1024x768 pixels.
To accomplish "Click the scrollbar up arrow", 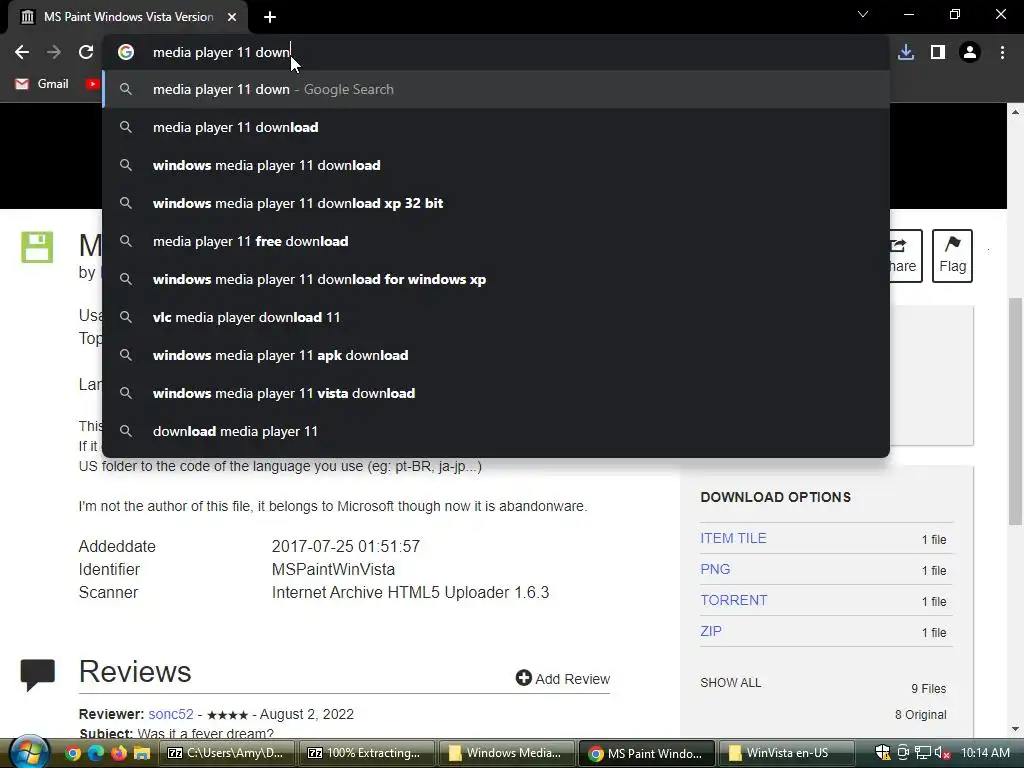I will pyautogui.click(x=1015, y=112).
